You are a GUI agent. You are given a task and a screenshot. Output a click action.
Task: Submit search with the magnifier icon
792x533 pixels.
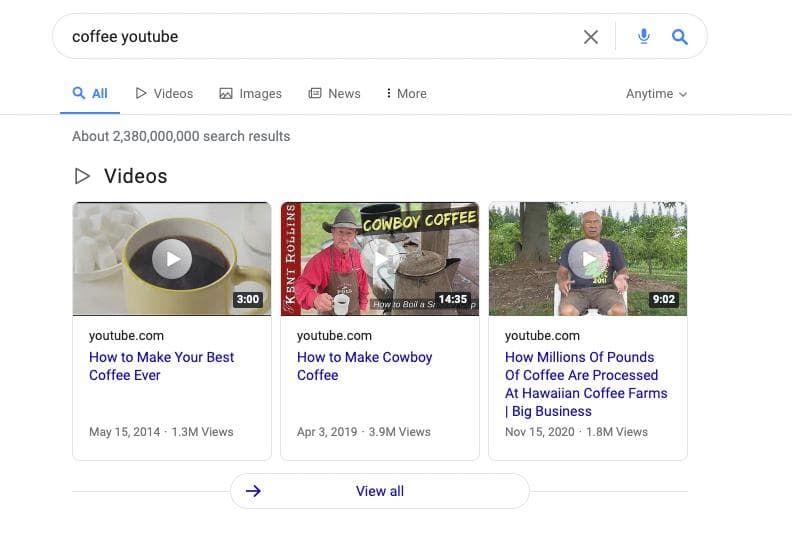[679, 36]
